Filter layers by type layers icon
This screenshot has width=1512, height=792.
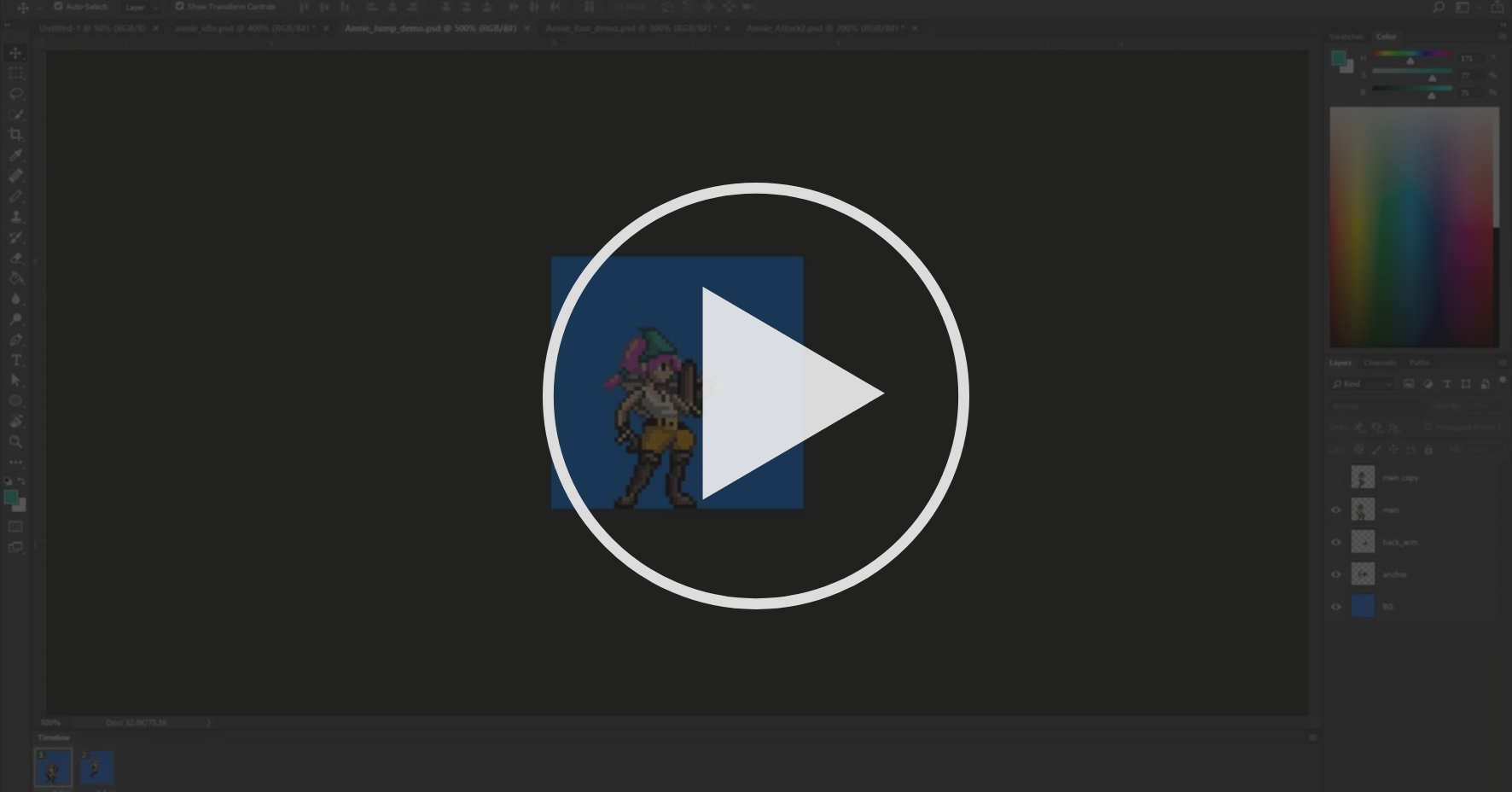click(x=1447, y=384)
